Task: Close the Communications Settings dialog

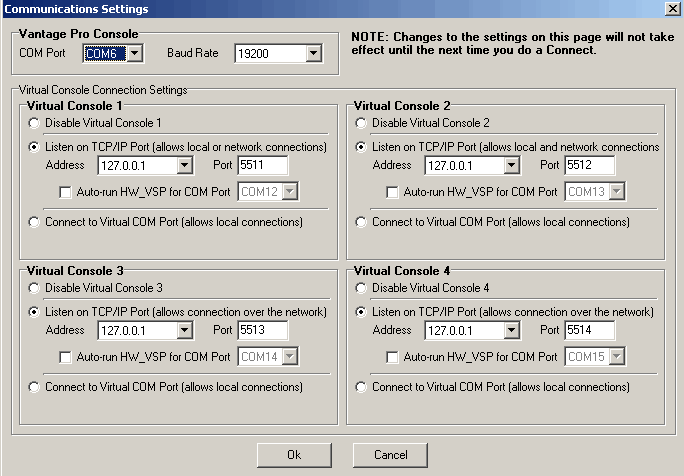Action: pos(672,9)
